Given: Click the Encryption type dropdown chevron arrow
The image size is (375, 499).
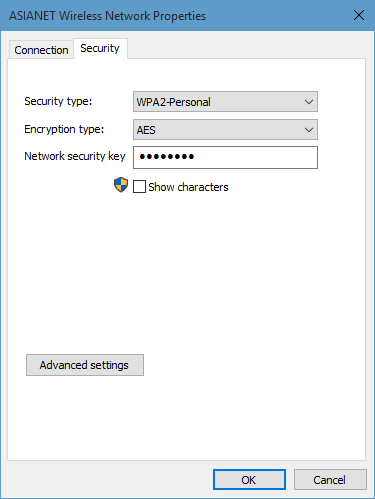Looking at the screenshot, I should pos(309,130).
